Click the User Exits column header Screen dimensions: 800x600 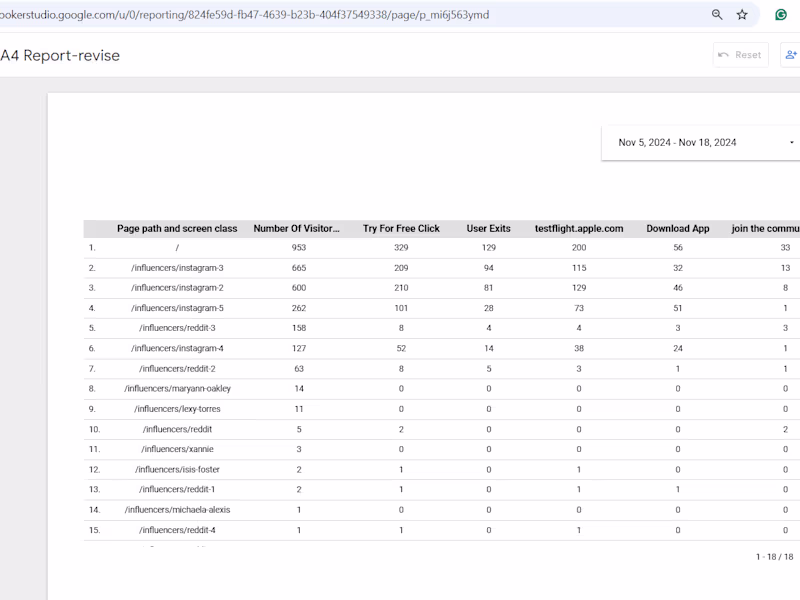pos(488,229)
